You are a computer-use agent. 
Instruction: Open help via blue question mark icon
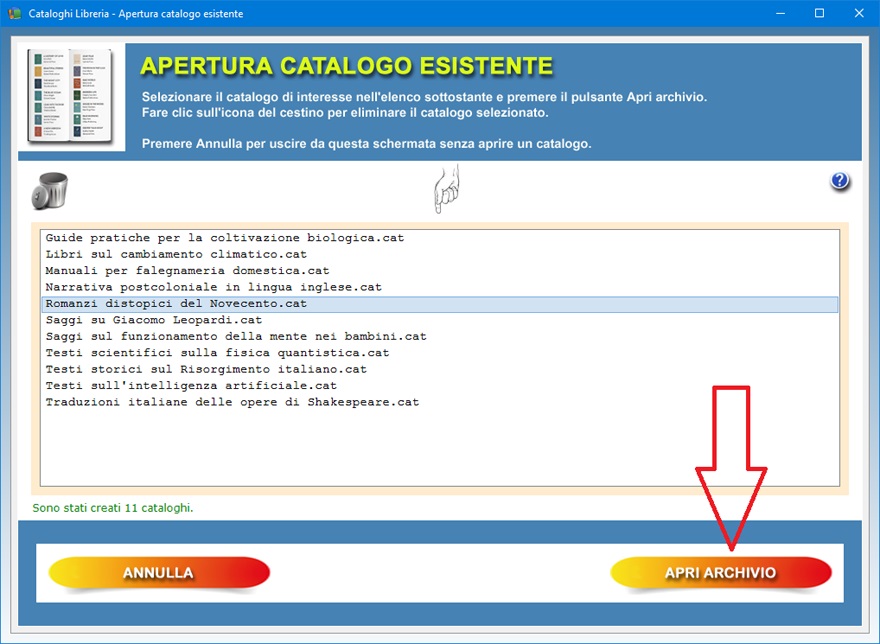pos(839,181)
